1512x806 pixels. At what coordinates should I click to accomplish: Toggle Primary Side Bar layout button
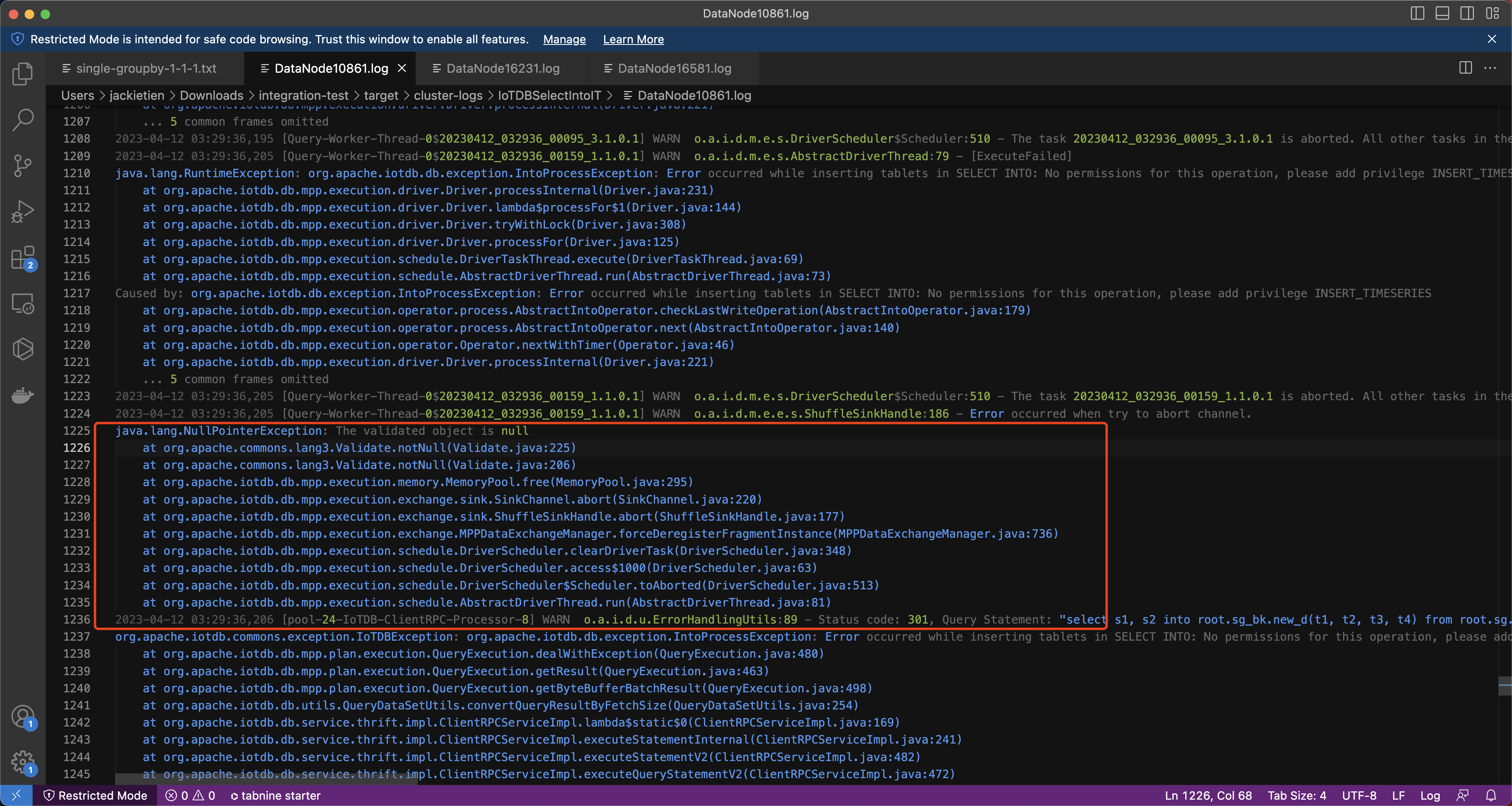pos(1417,13)
